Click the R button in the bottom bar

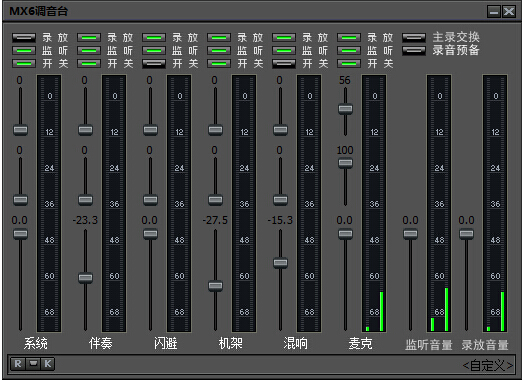17,364
